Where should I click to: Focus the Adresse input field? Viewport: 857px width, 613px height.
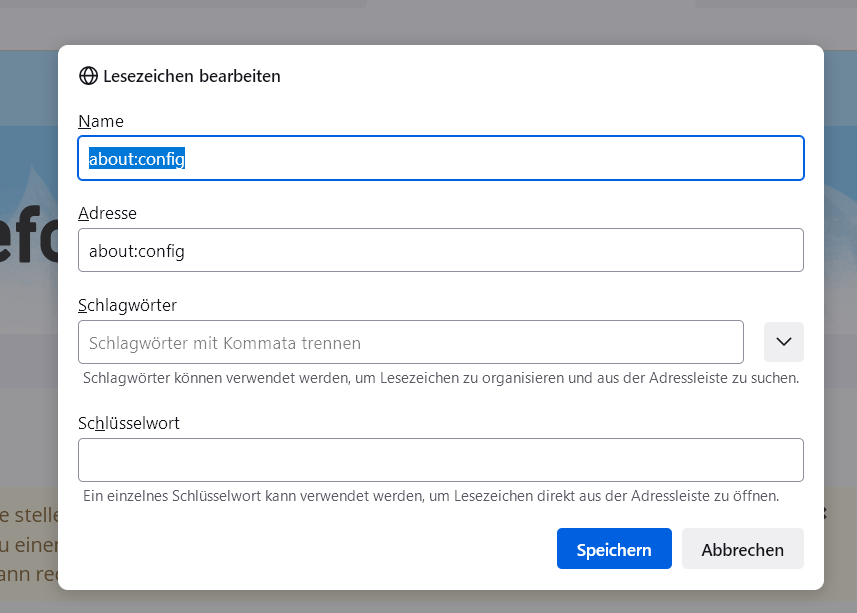click(x=440, y=251)
